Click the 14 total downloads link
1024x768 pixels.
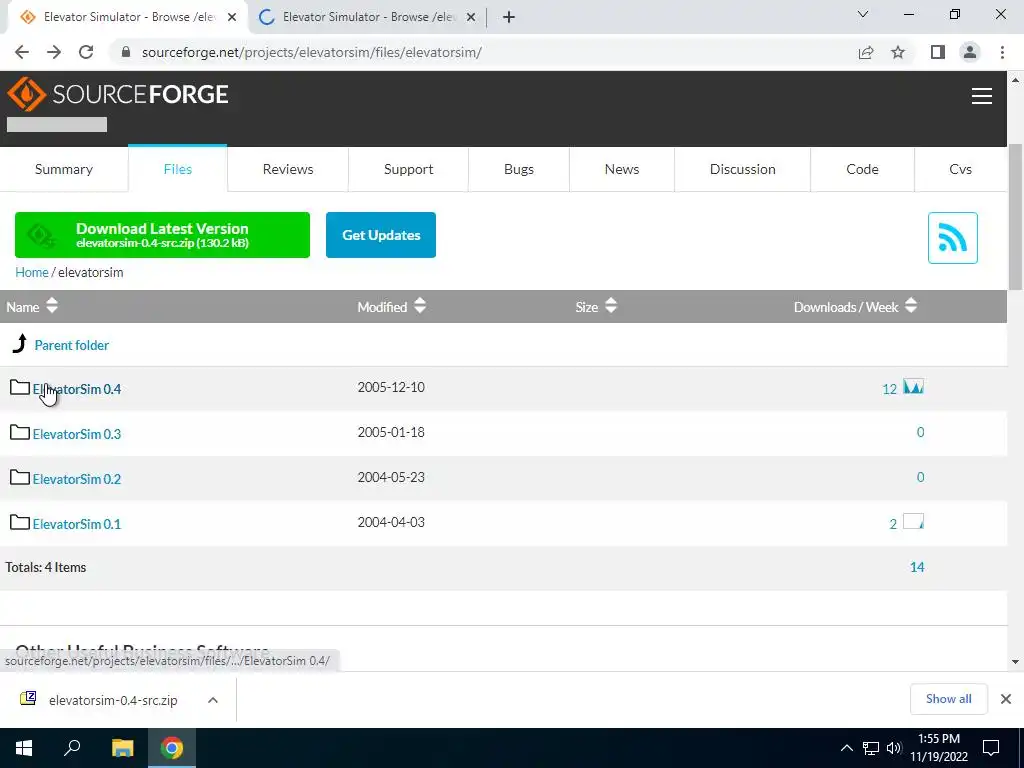(x=917, y=567)
